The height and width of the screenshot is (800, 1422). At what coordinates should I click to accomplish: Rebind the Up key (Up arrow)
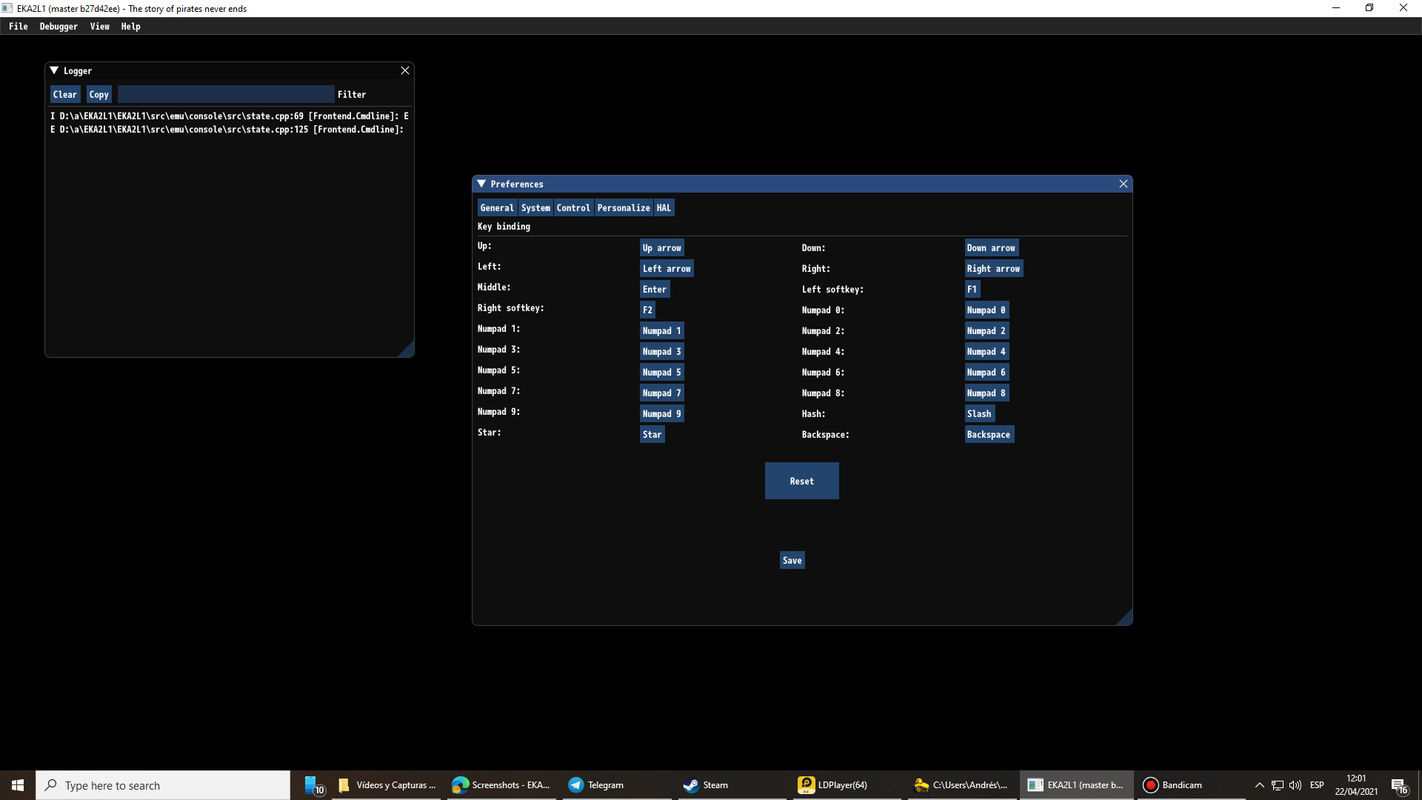[x=662, y=248]
